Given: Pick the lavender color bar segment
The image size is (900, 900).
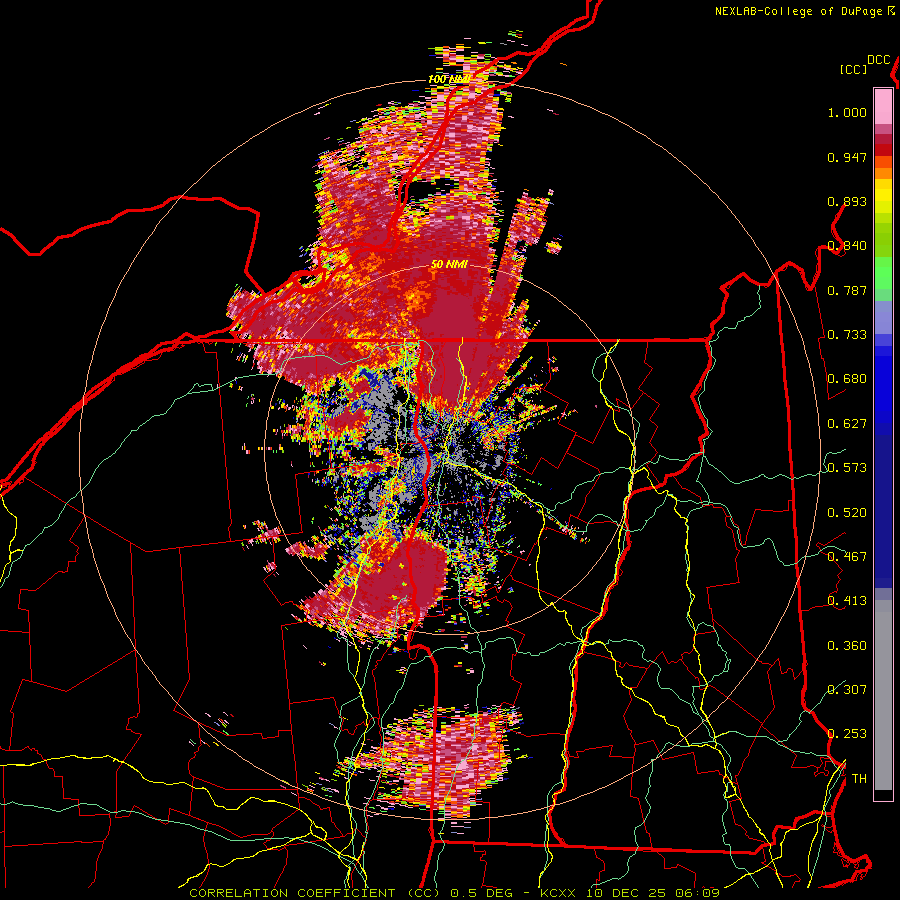Looking at the screenshot, I should point(883,317).
